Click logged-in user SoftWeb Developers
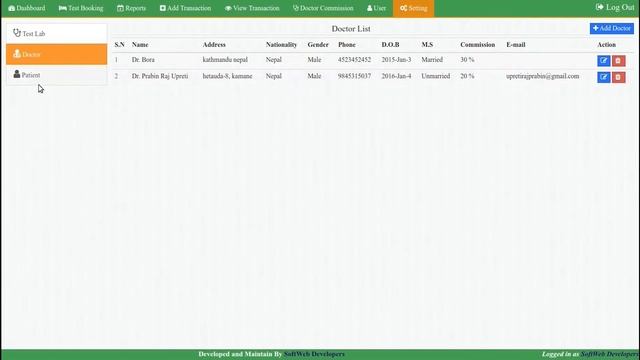The width and height of the screenshot is (640, 360). point(610,354)
